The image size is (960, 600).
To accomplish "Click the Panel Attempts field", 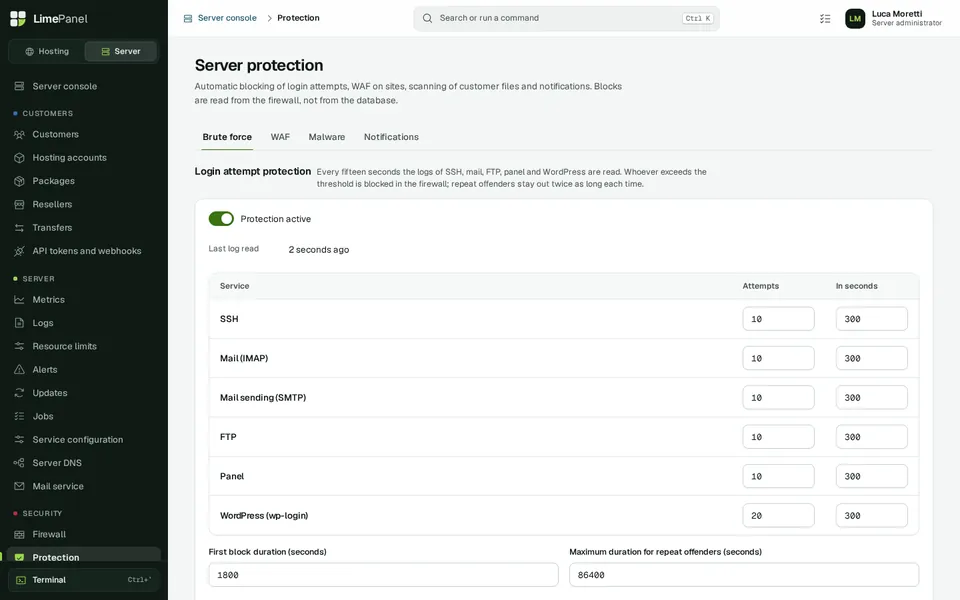I will click(x=778, y=476).
